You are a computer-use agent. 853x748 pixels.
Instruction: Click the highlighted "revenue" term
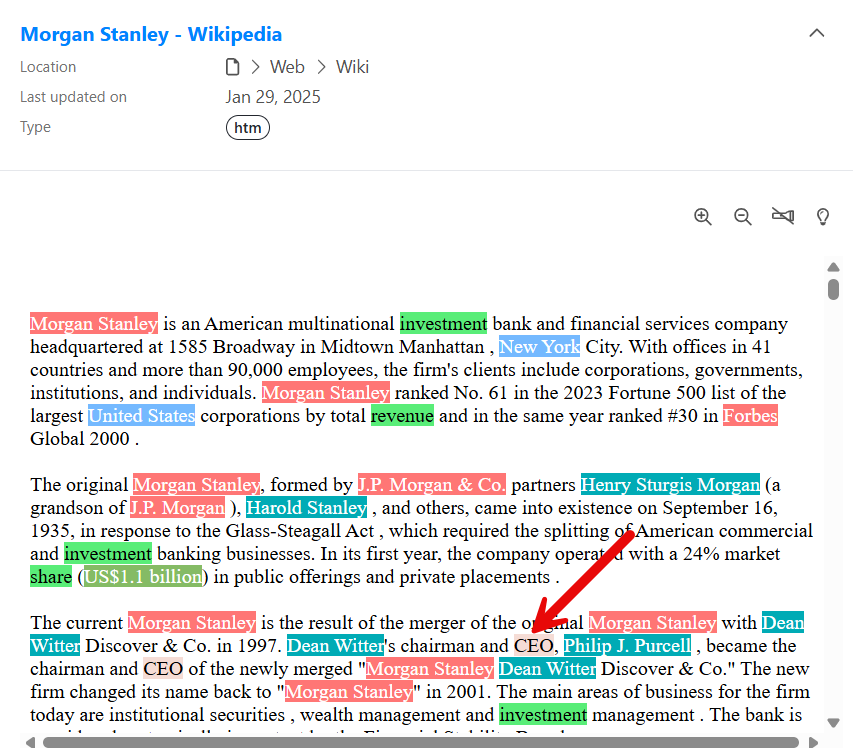pyautogui.click(x=402, y=416)
